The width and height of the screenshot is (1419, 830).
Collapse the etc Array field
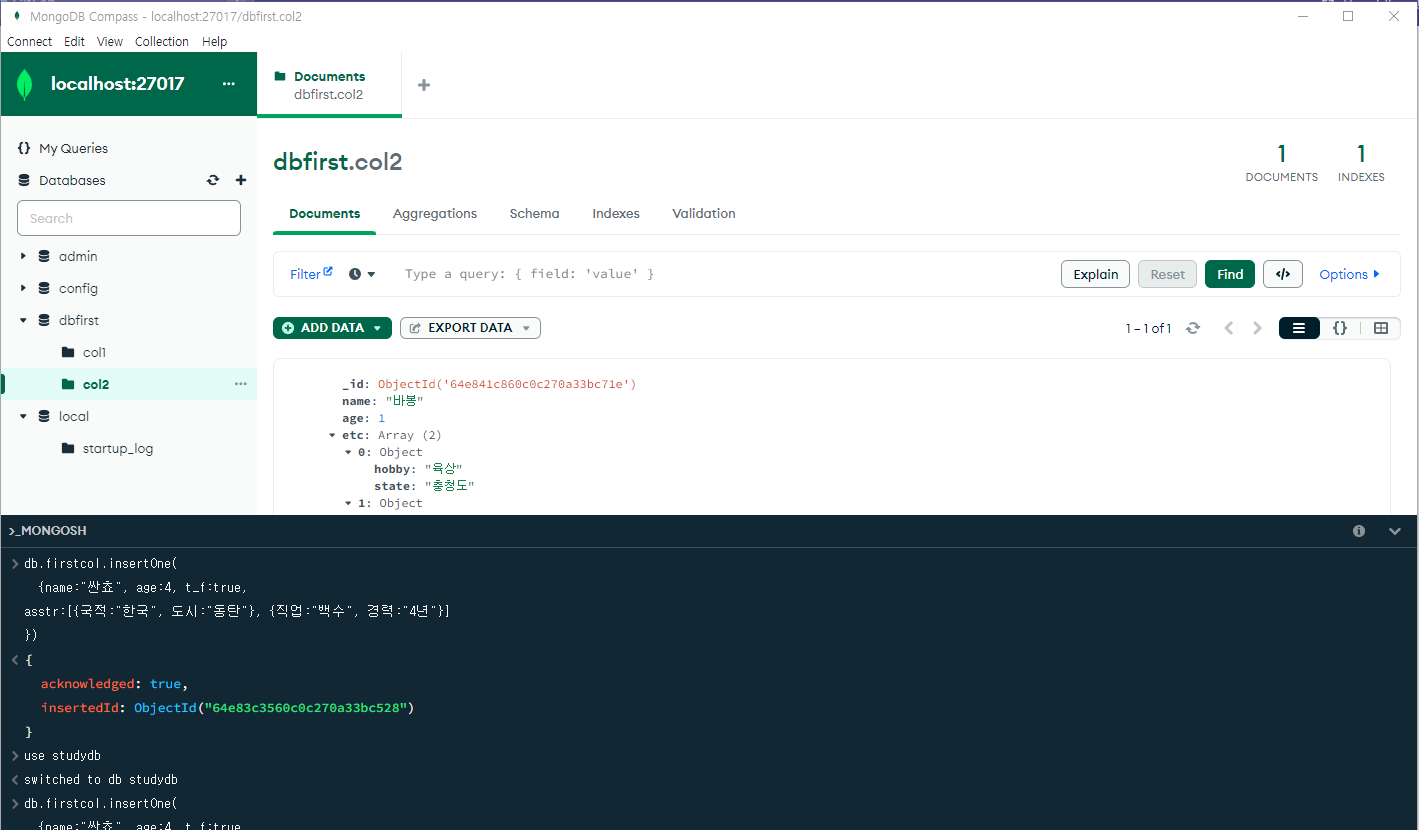(x=332, y=436)
